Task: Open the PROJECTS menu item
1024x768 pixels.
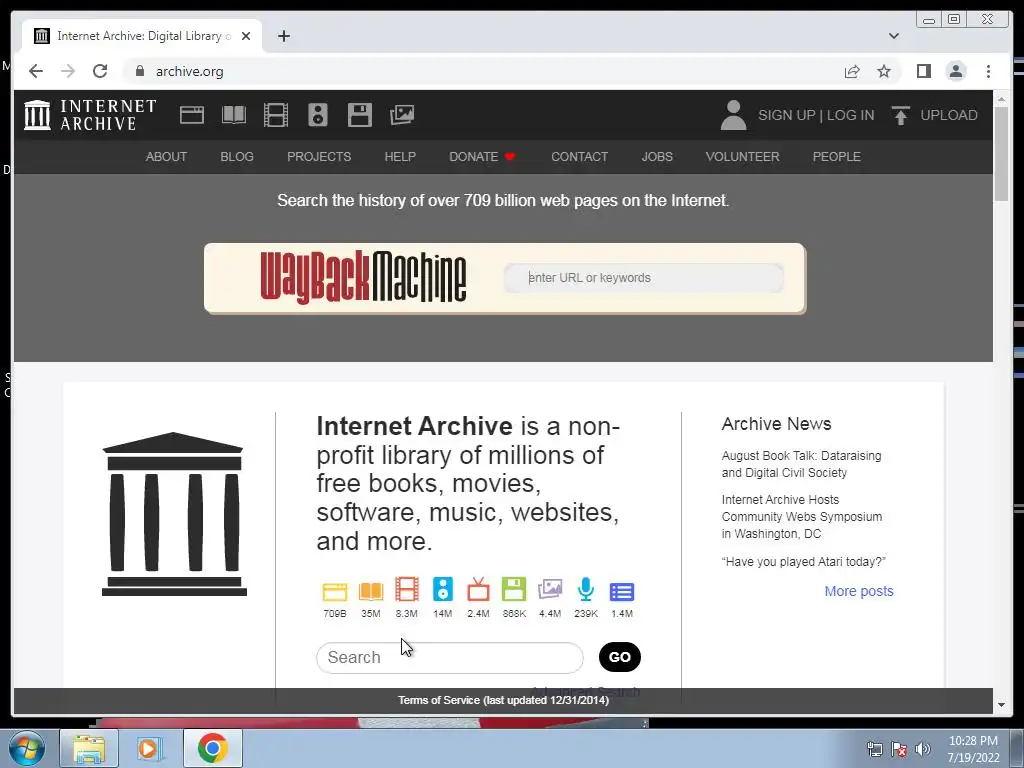Action: tap(319, 157)
